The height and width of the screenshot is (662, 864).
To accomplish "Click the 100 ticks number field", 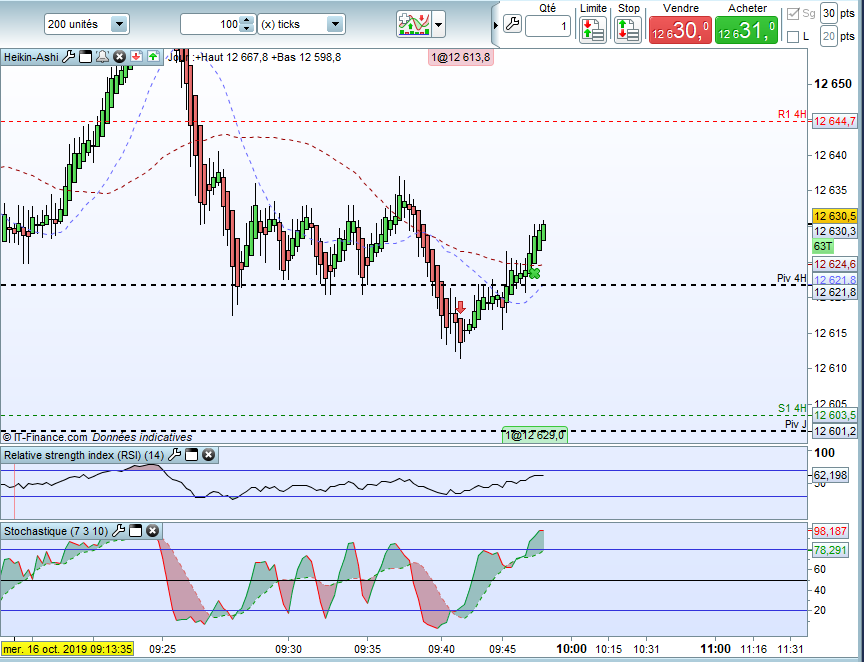I will [x=211, y=24].
